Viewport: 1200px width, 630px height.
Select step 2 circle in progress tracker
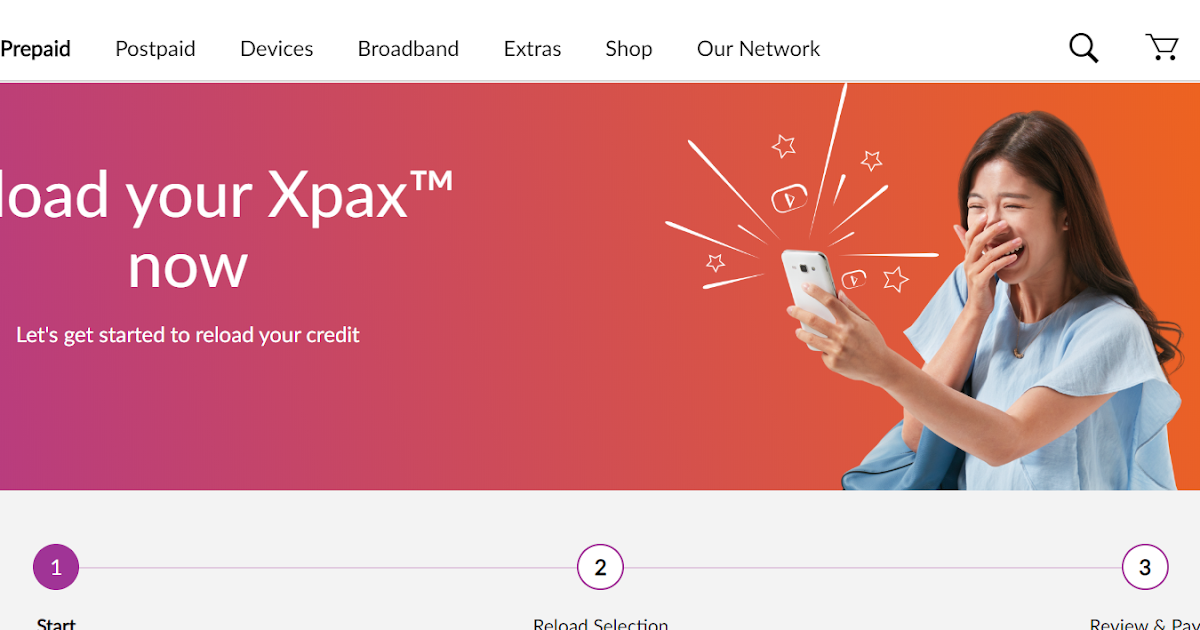click(x=600, y=567)
